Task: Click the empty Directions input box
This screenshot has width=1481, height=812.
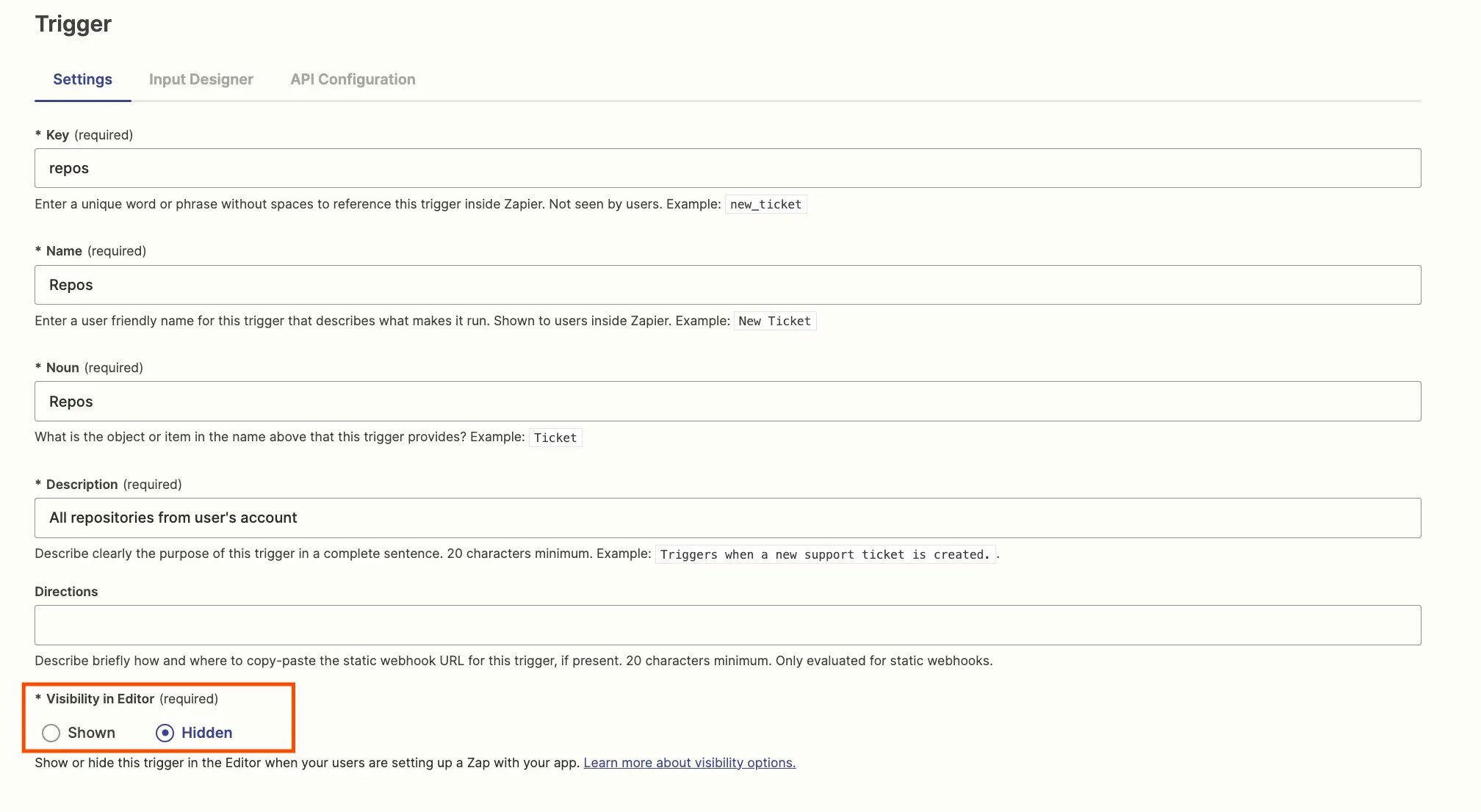Action: tap(727, 626)
